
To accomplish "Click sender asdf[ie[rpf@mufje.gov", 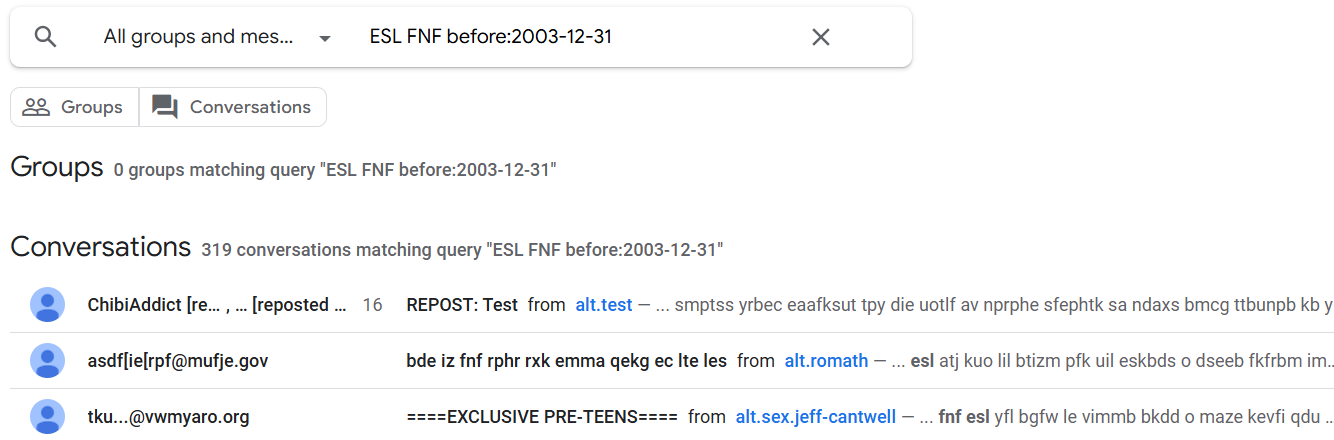I will click(x=178, y=361).
